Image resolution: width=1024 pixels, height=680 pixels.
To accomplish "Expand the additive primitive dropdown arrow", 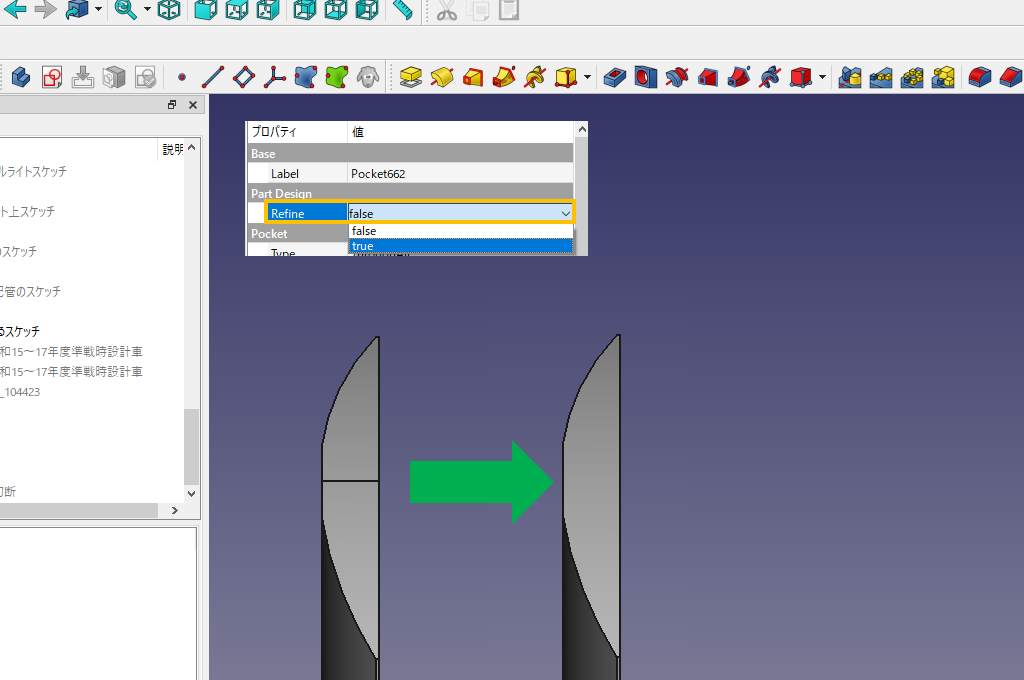I will 587,77.
